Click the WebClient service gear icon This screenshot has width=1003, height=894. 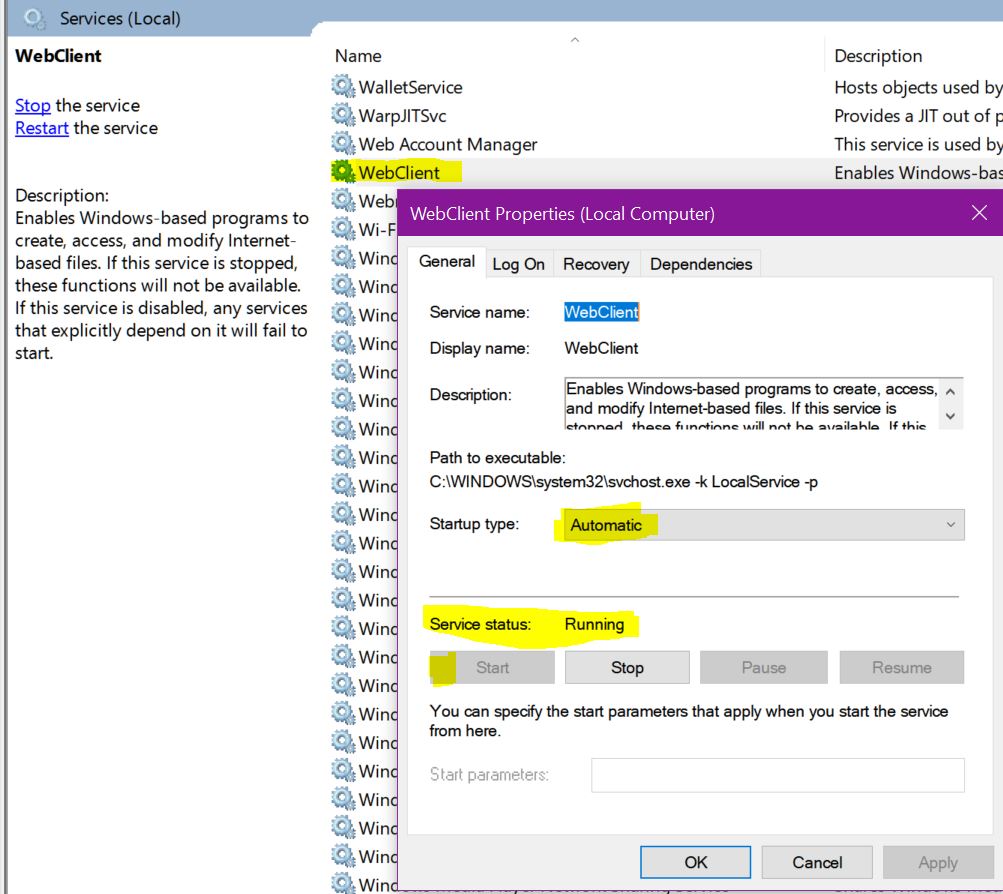(x=343, y=172)
